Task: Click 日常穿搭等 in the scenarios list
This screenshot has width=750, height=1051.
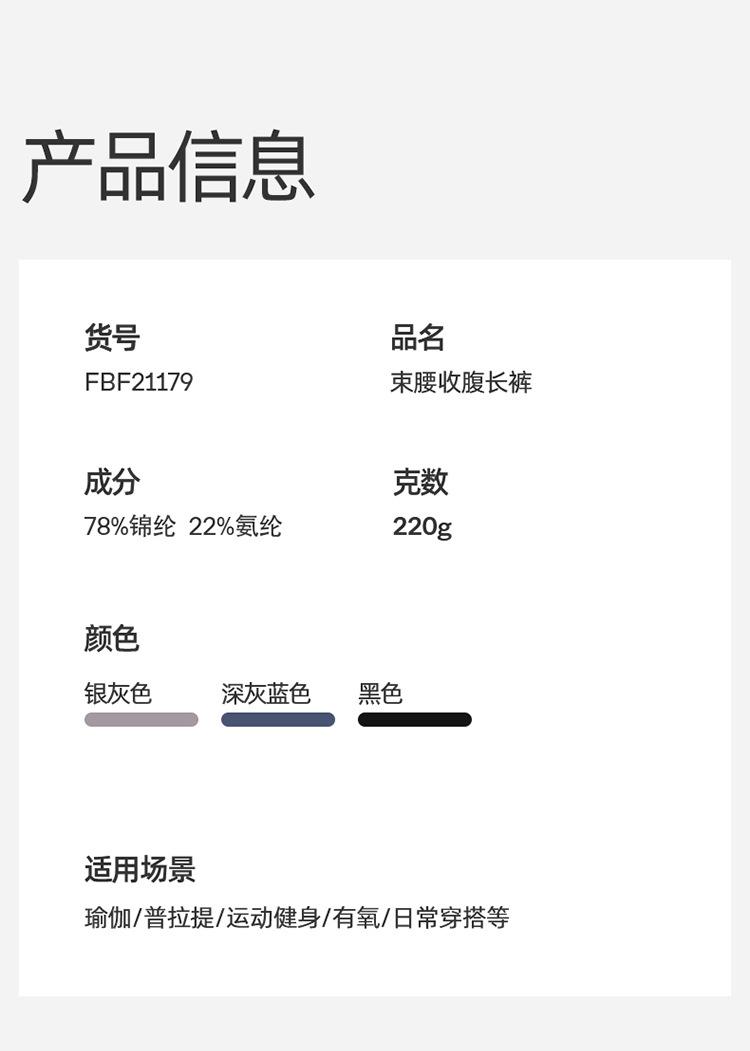Action: coord(450,917)
